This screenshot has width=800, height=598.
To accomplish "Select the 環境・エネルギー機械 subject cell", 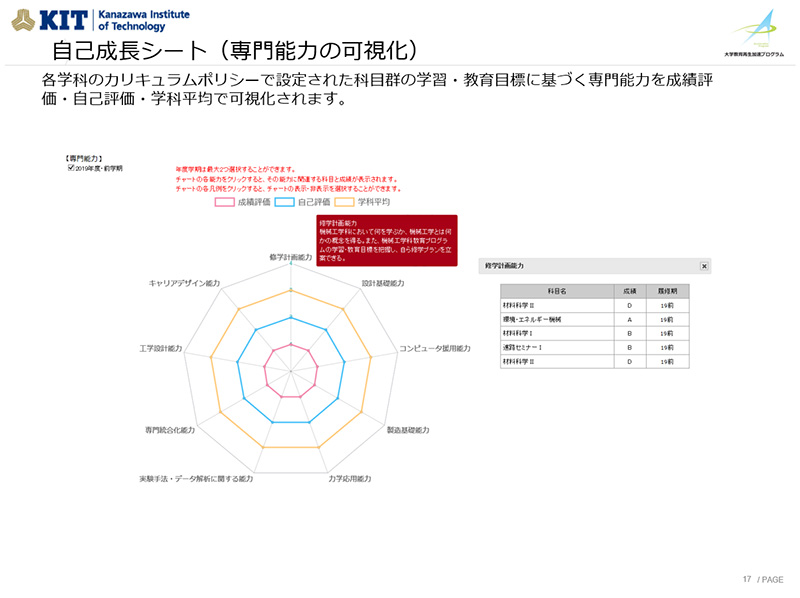I will click(557, 319).
